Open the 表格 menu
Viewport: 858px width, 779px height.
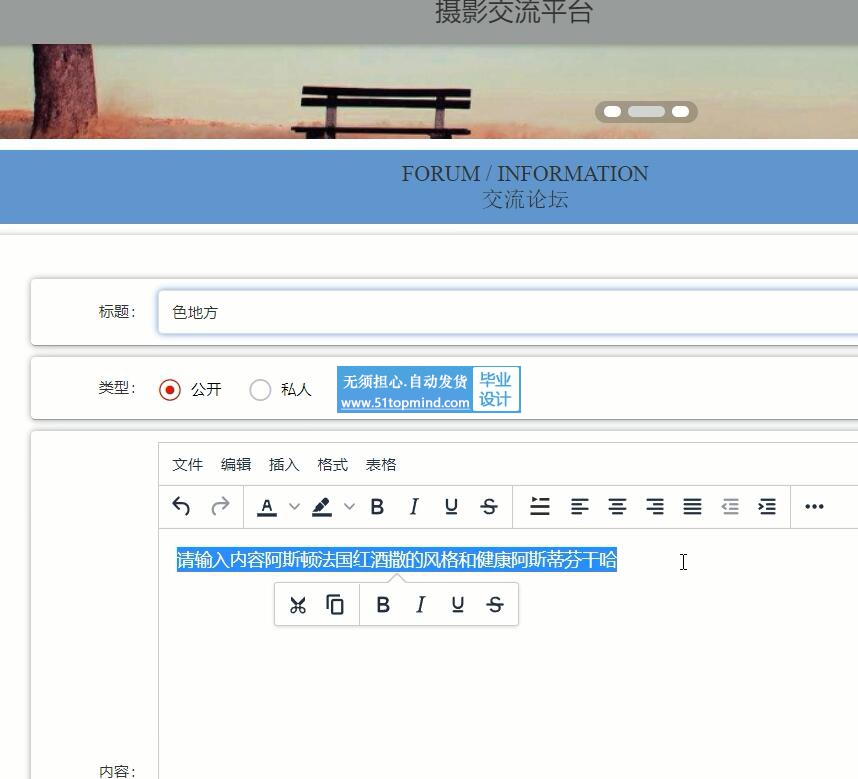381,465
